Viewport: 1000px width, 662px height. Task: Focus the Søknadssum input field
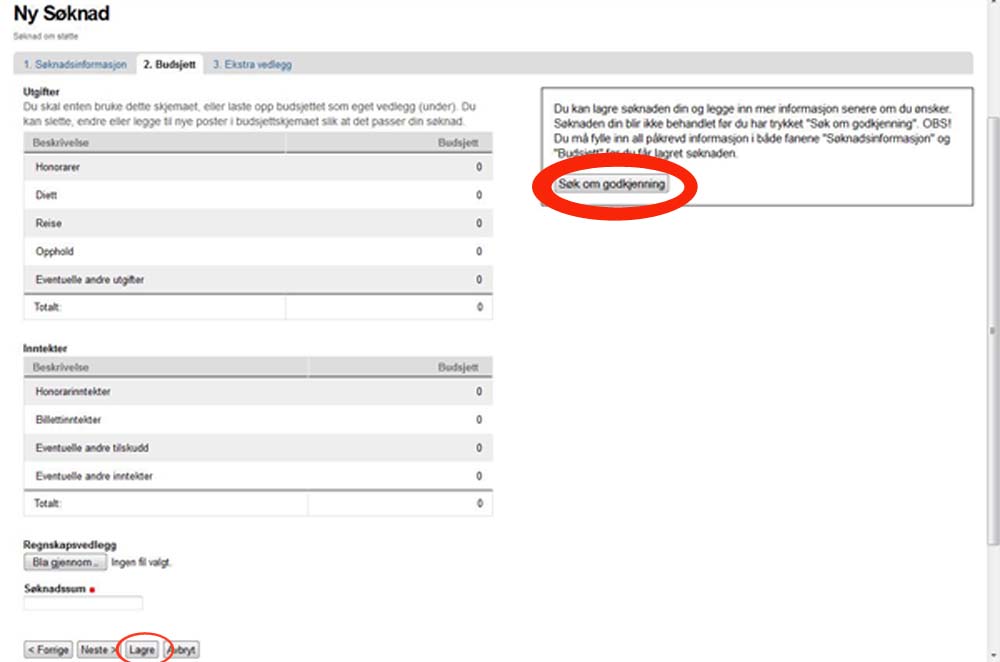tap(83, 603)
